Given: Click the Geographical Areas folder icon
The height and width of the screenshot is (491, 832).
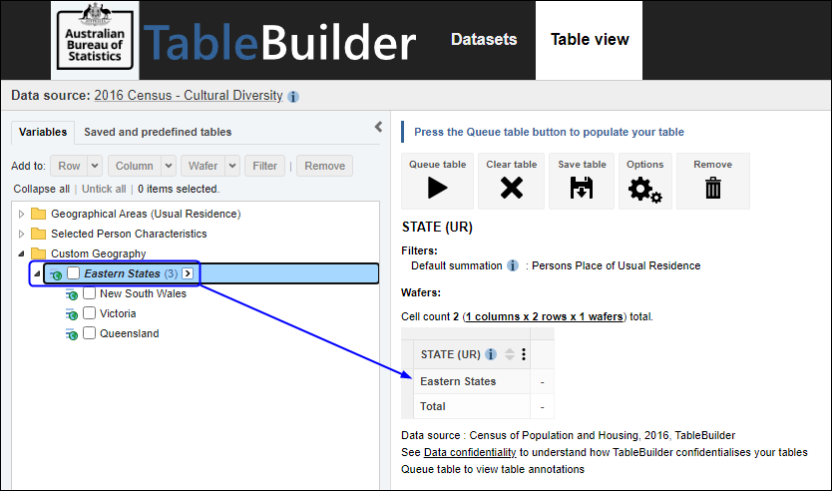Looking at the screenshot, I should pos(38,214).
